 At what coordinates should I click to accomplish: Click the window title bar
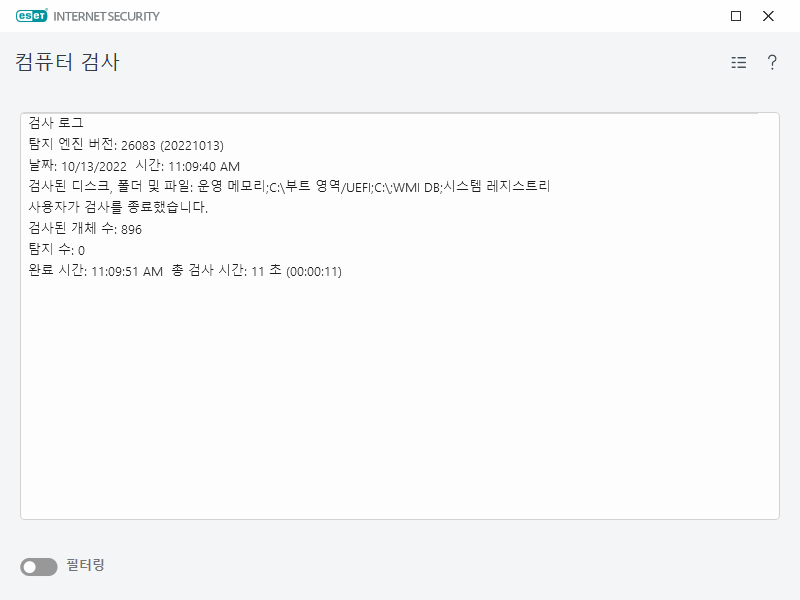(400, 15)
